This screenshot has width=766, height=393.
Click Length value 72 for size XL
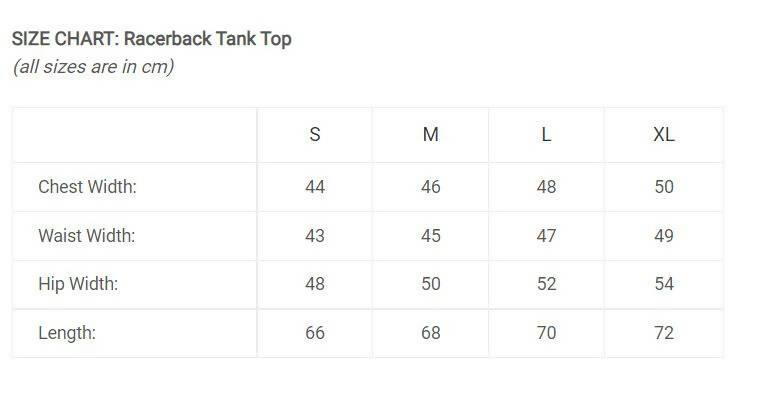pyautogui.click(x=664, y=333)
